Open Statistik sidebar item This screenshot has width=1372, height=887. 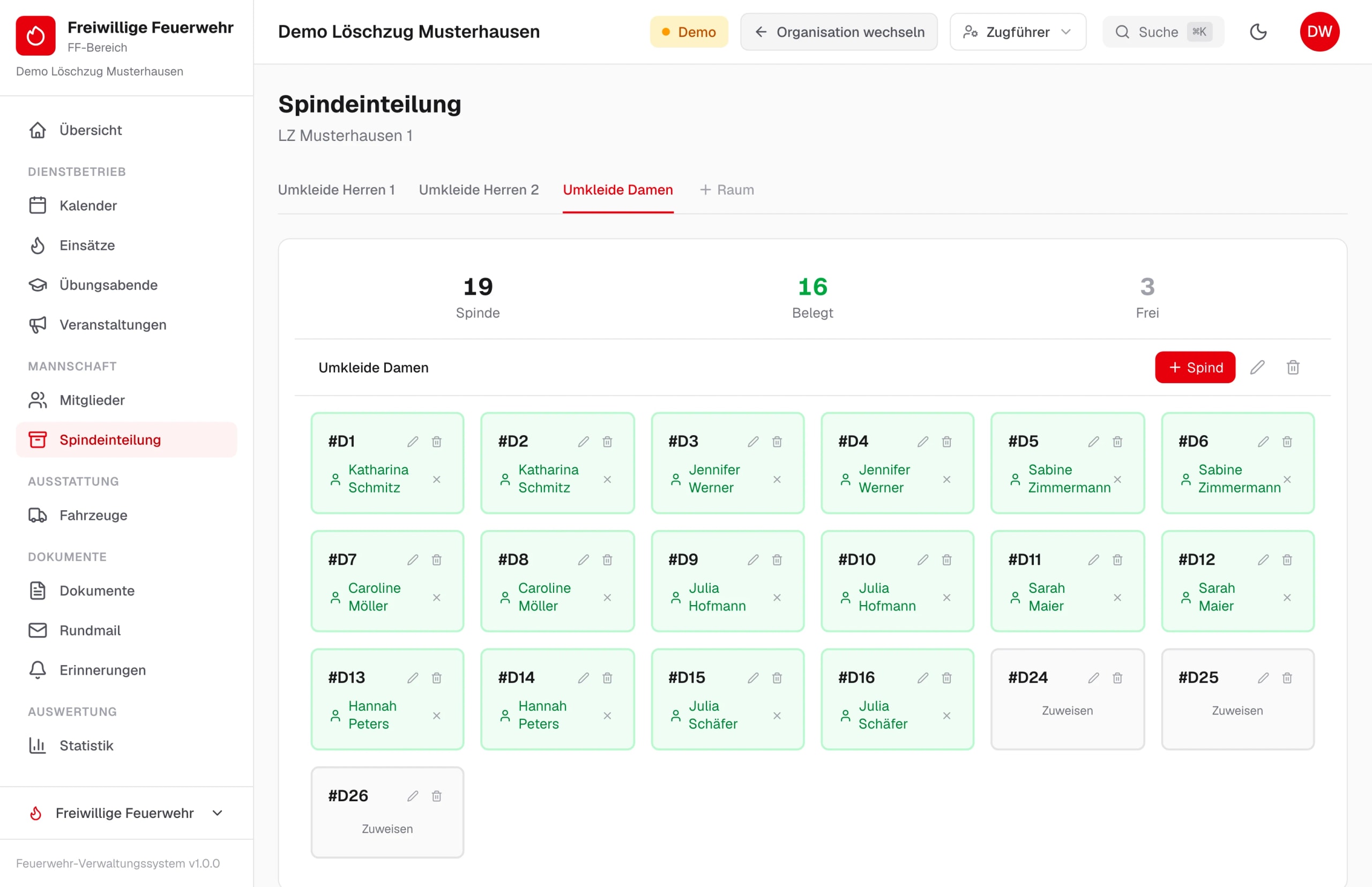(126, 746)
